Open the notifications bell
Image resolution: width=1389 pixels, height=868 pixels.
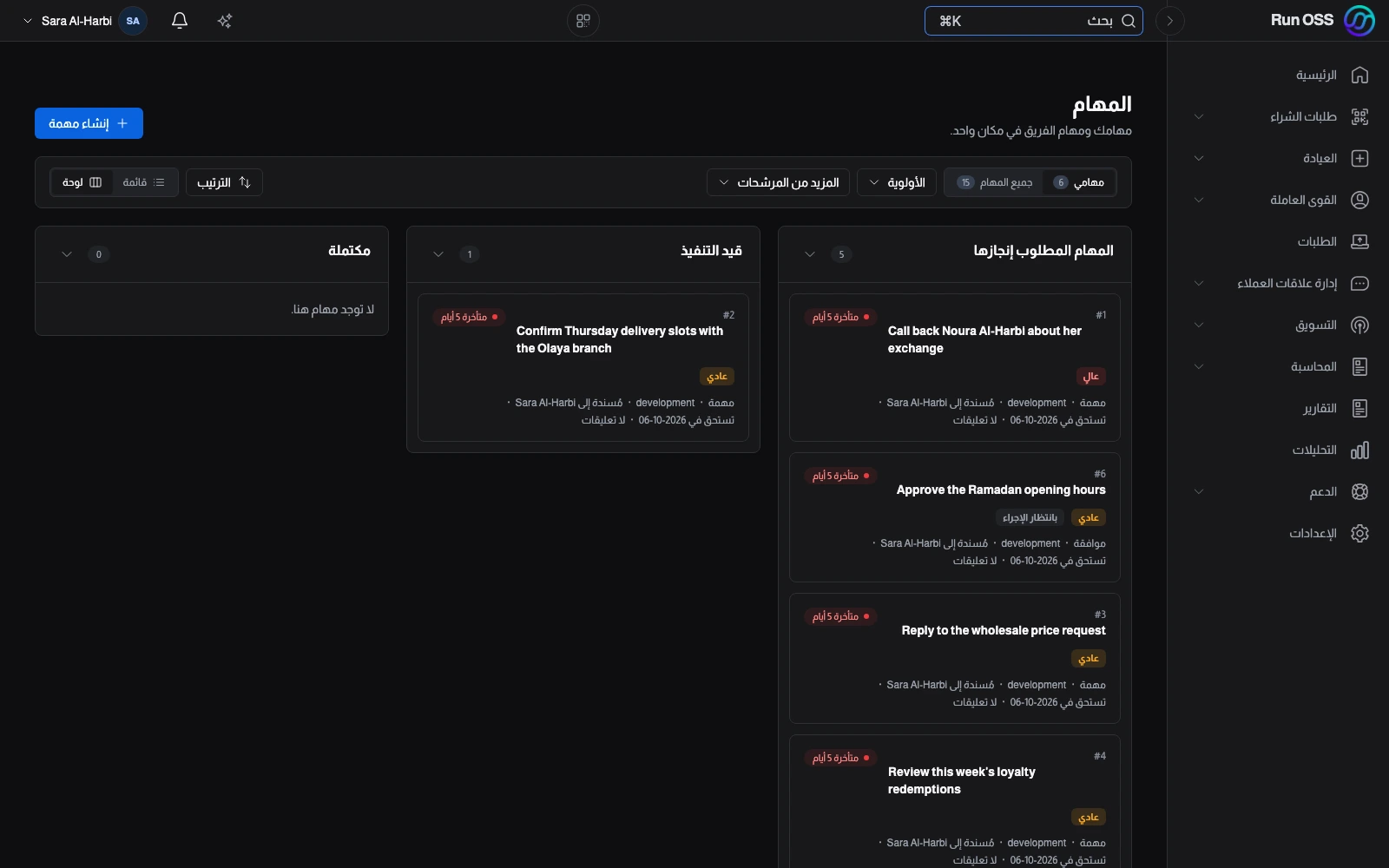pos(180,21)
